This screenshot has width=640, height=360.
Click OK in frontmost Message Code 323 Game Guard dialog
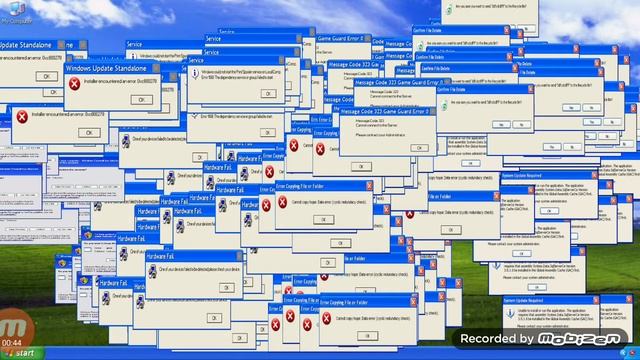(x=419, y=148)
